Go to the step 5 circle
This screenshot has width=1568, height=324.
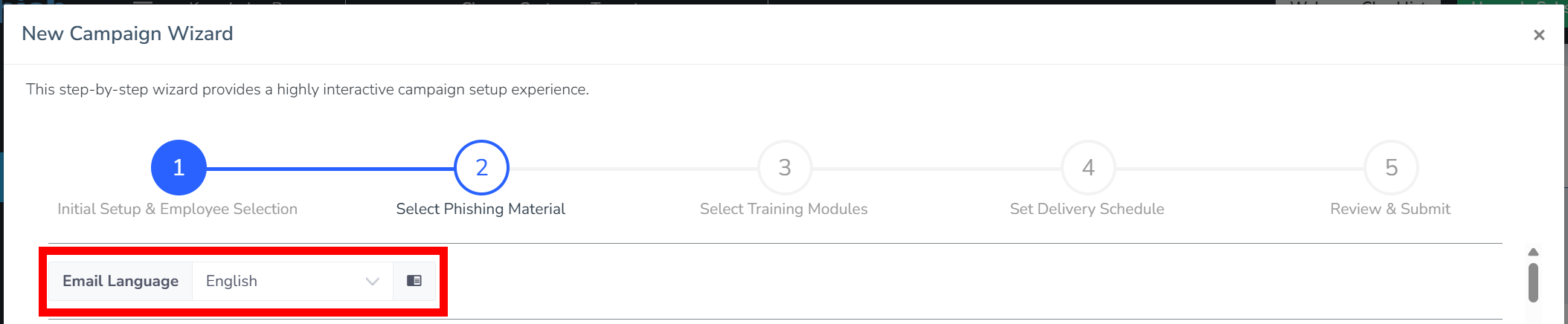1391,168
